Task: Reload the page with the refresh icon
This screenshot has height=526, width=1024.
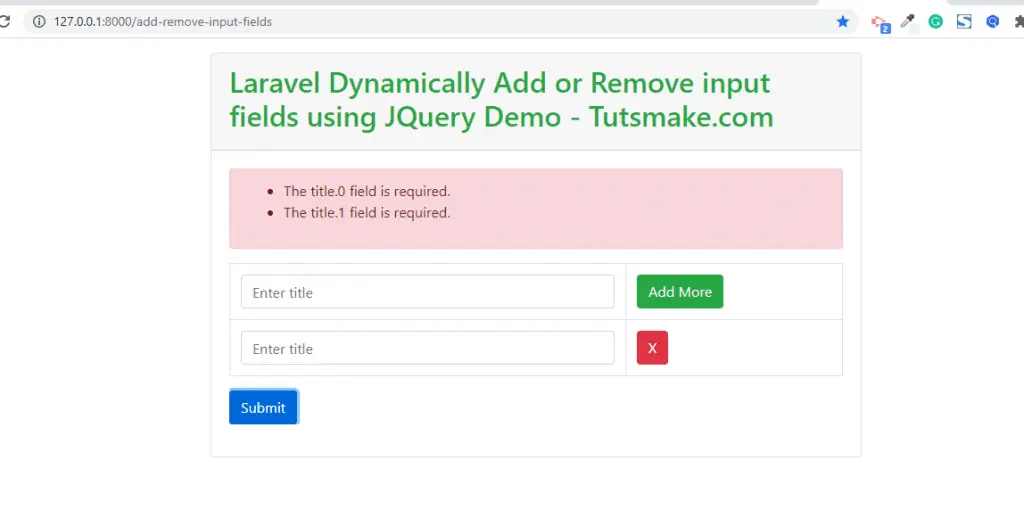Action: pyautogui.click(x=4, y=22)
